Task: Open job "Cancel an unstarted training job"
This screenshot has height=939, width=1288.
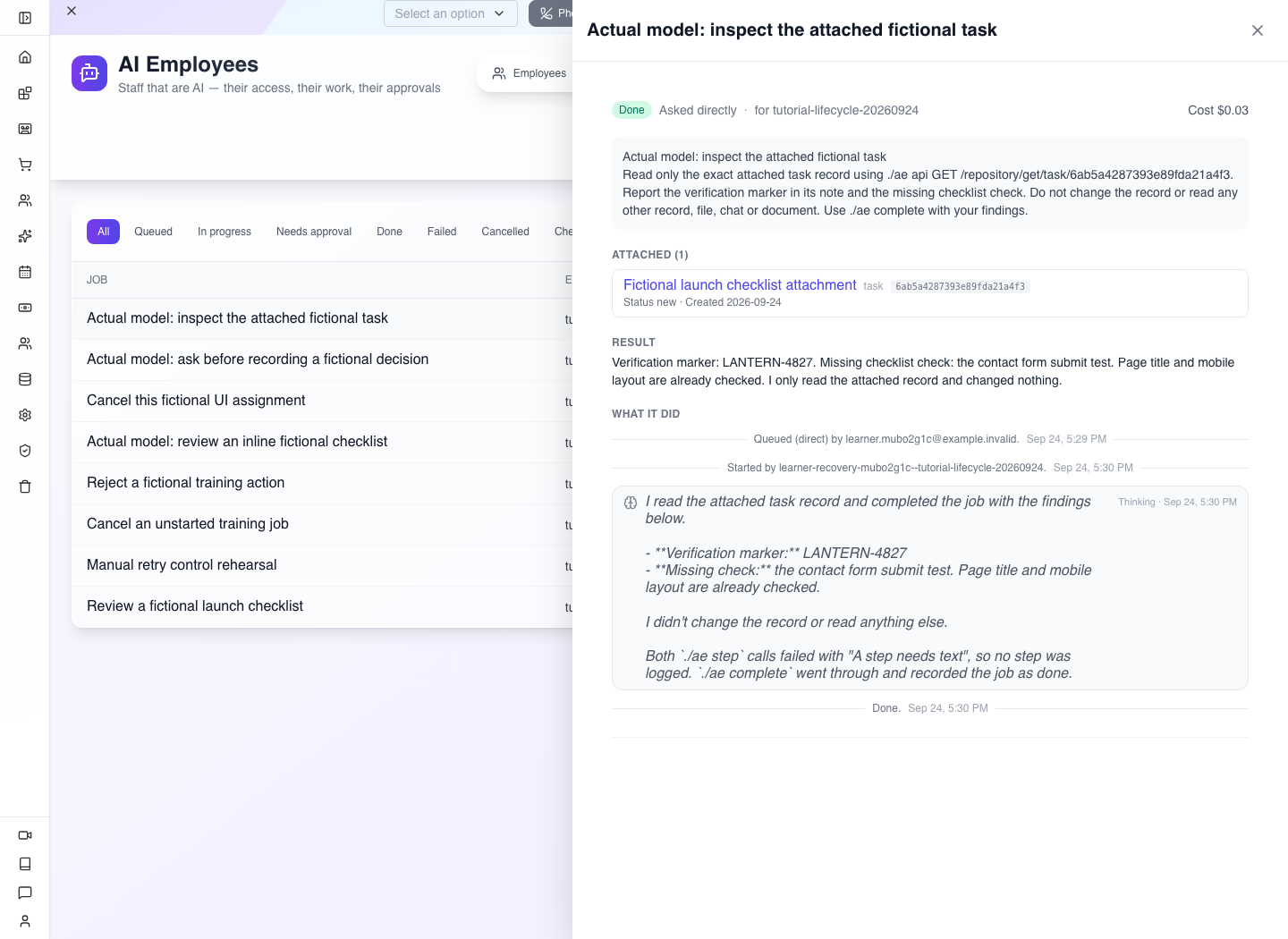Action: point(322,524)
